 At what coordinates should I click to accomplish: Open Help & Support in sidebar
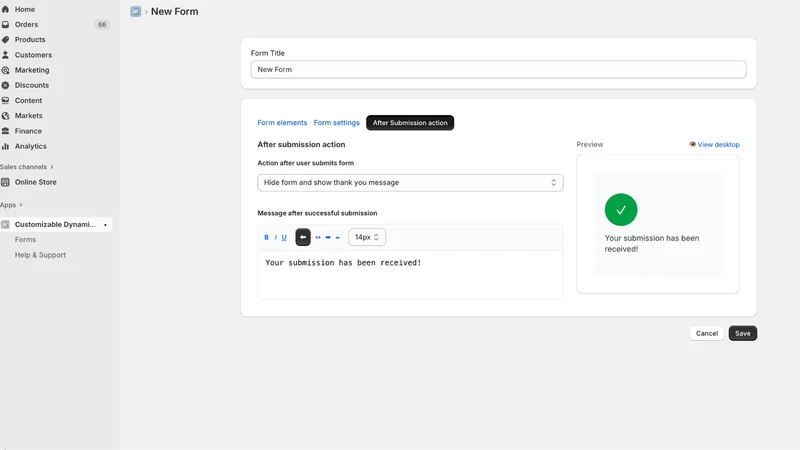click(x=40, y=255)
